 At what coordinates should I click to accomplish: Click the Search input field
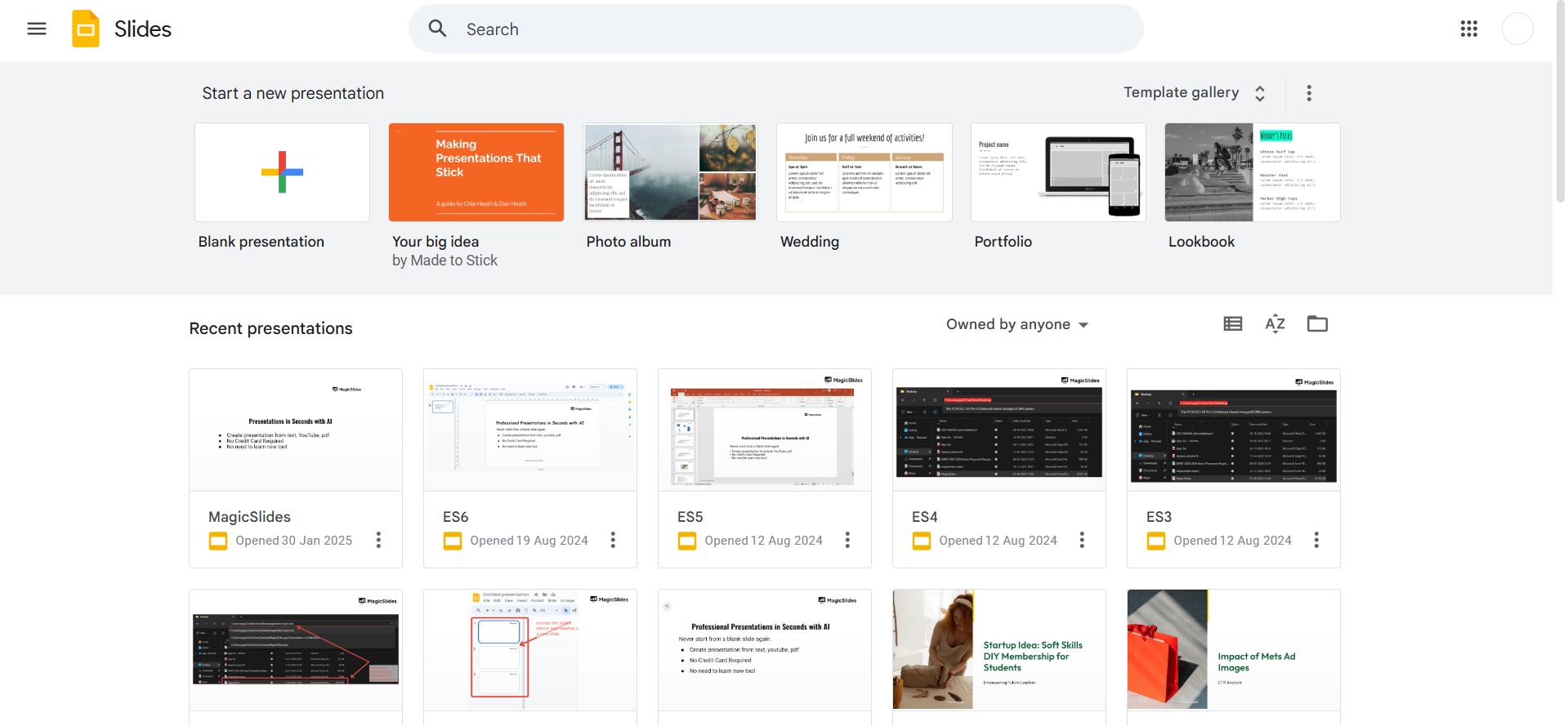pyautogui.click(x=776, y=29)
